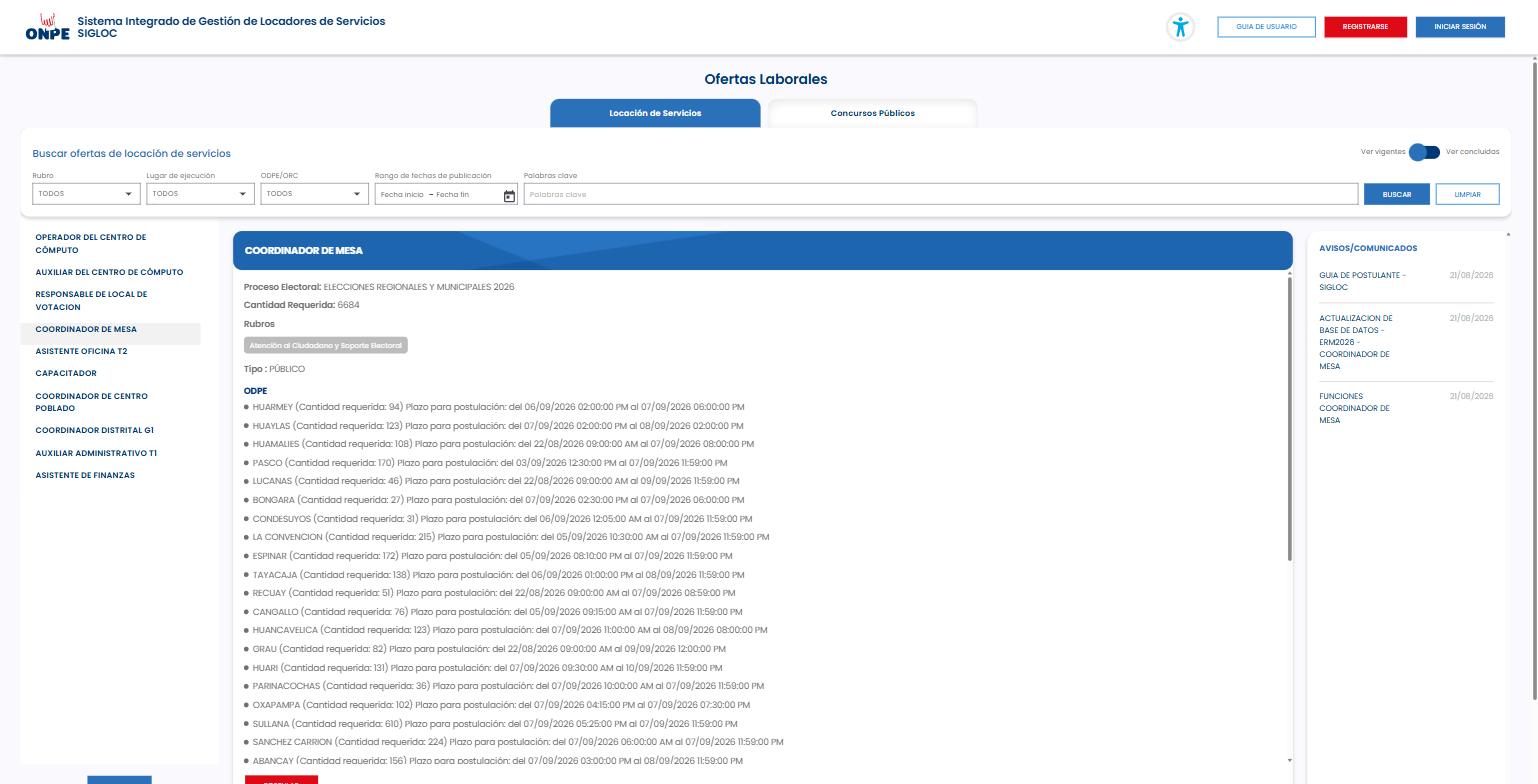Open the Guía de Usuario button
The image size is (1538, 784).
coord(1266,27)
